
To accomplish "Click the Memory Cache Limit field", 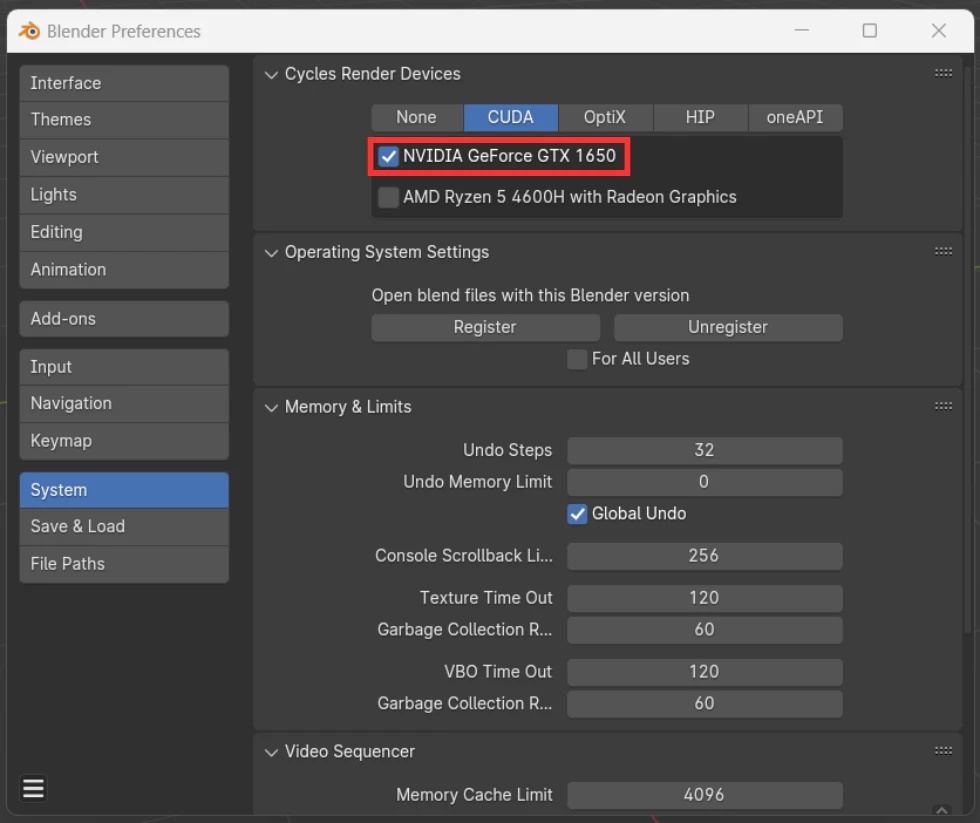I will pos(704,795).
